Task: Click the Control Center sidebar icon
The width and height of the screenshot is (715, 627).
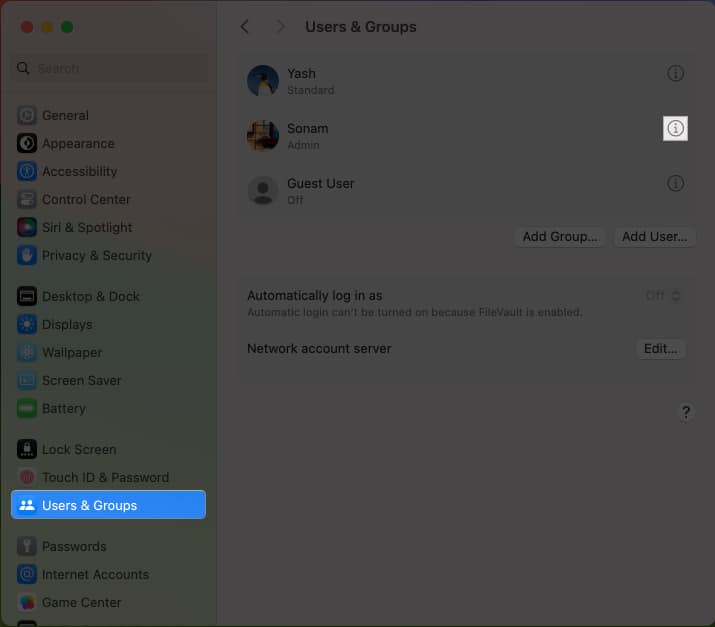Action: [x=27, y=199]
